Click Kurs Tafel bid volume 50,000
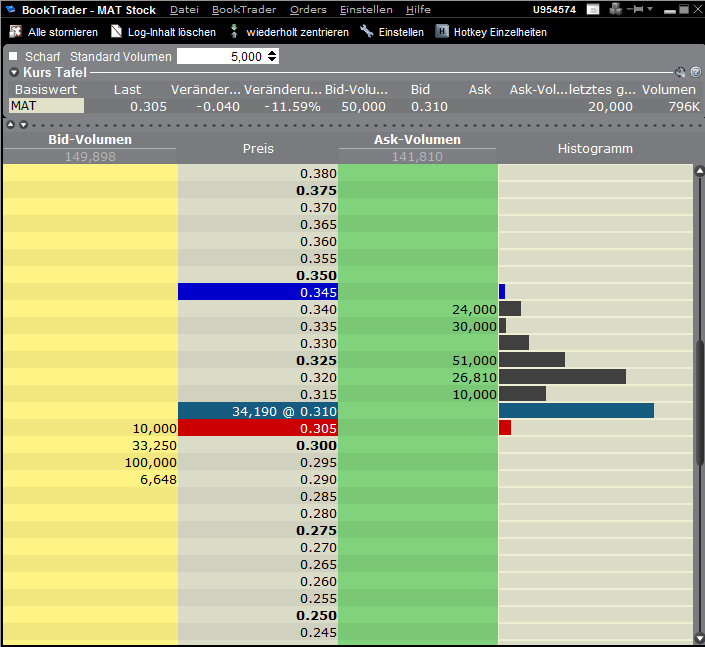The height and width of the screenshot is (647, 705). click(x=363, y=107)
